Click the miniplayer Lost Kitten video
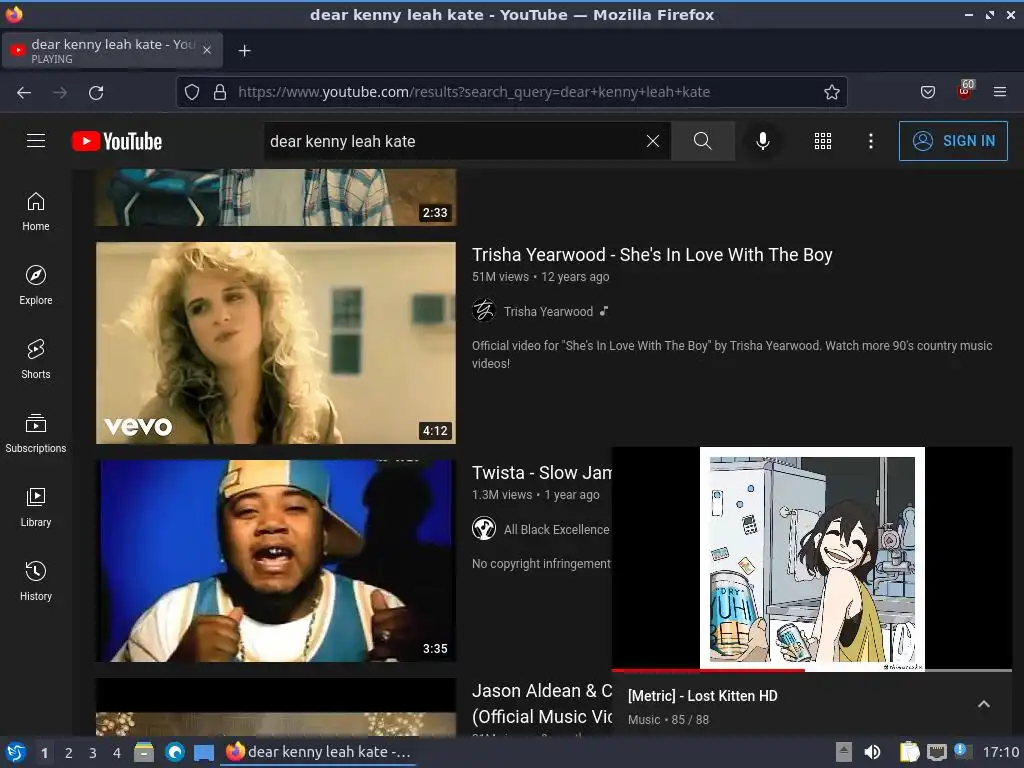The height and width of the screenshot is (768, 1024). tap(812, 558)
